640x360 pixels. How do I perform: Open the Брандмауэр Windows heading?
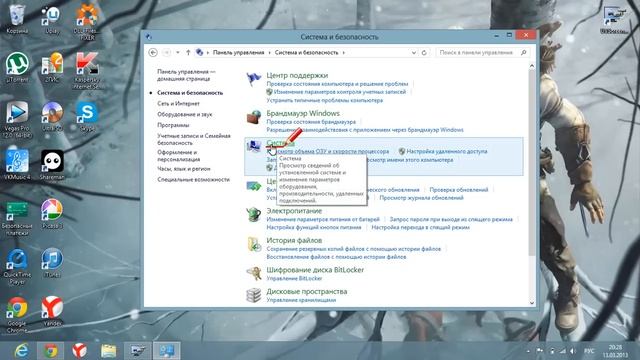(303, 113)
